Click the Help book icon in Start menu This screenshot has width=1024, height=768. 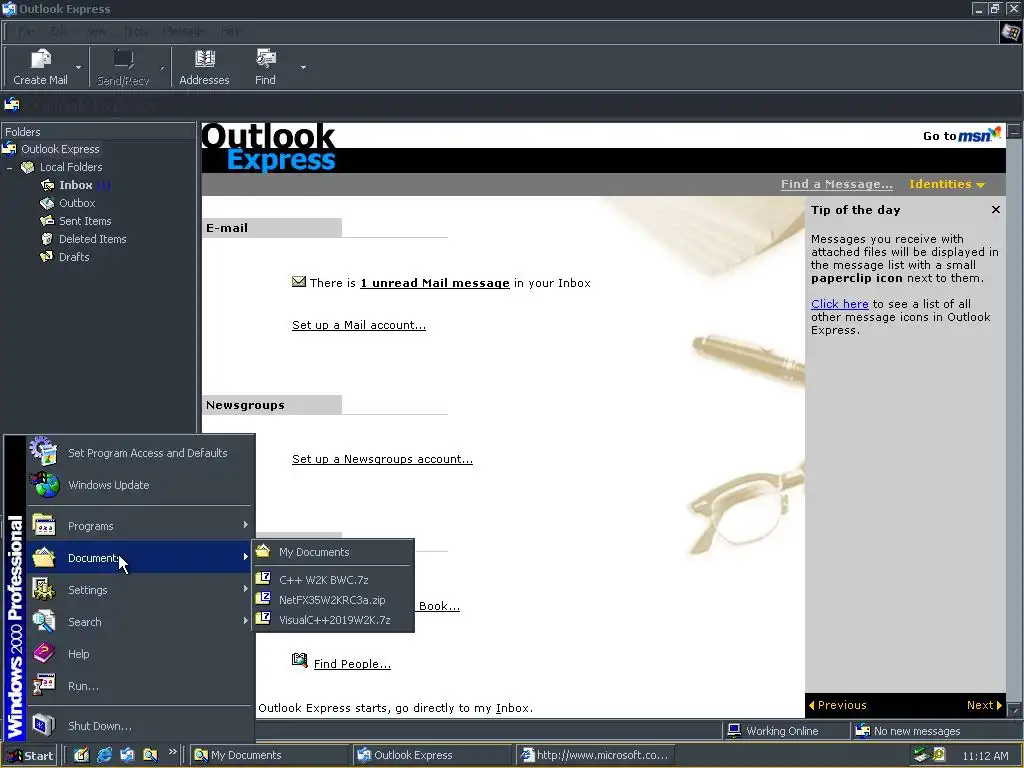pyautogui.click(x=44, y=653)
